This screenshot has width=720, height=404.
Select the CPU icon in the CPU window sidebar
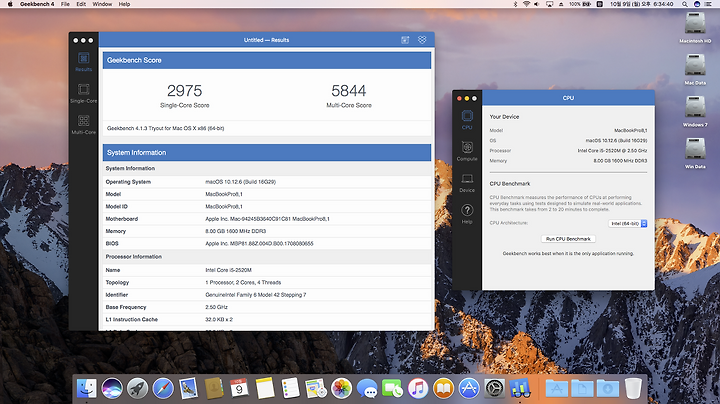(467, 119)
